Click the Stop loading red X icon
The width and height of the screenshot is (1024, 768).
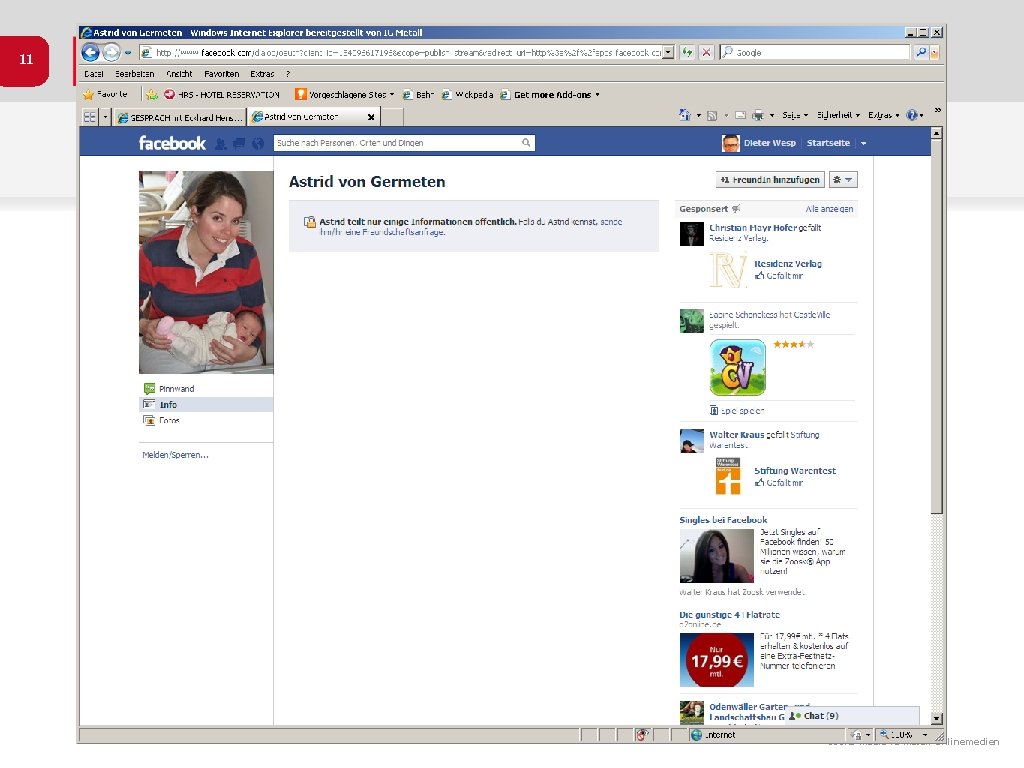pos(706,52)
